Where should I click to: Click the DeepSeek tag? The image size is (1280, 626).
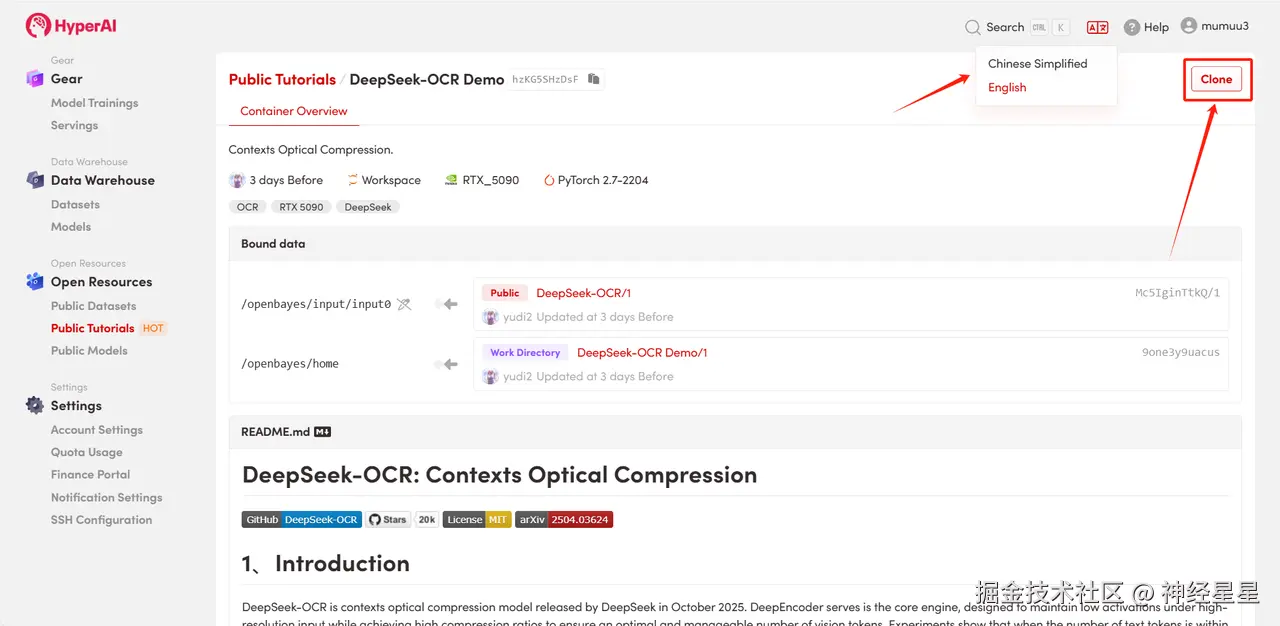pyautogui.click(x=368, y=207)
